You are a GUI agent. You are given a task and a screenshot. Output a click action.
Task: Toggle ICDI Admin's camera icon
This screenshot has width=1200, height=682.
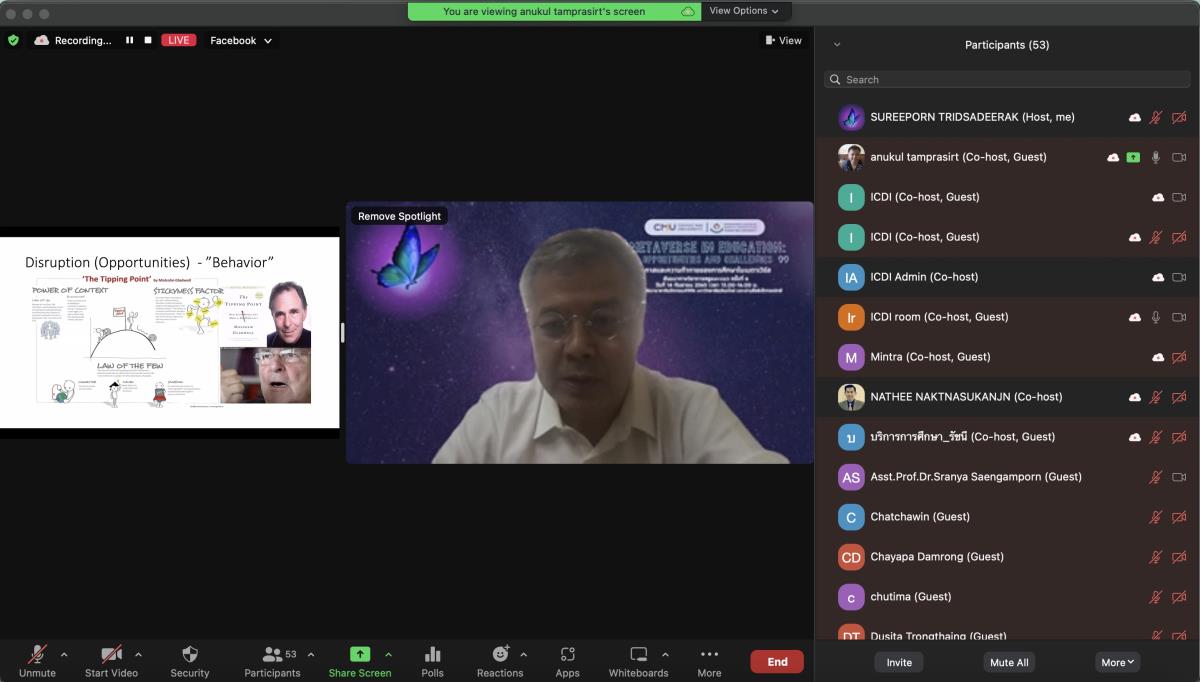click(x=1179, y=277)
